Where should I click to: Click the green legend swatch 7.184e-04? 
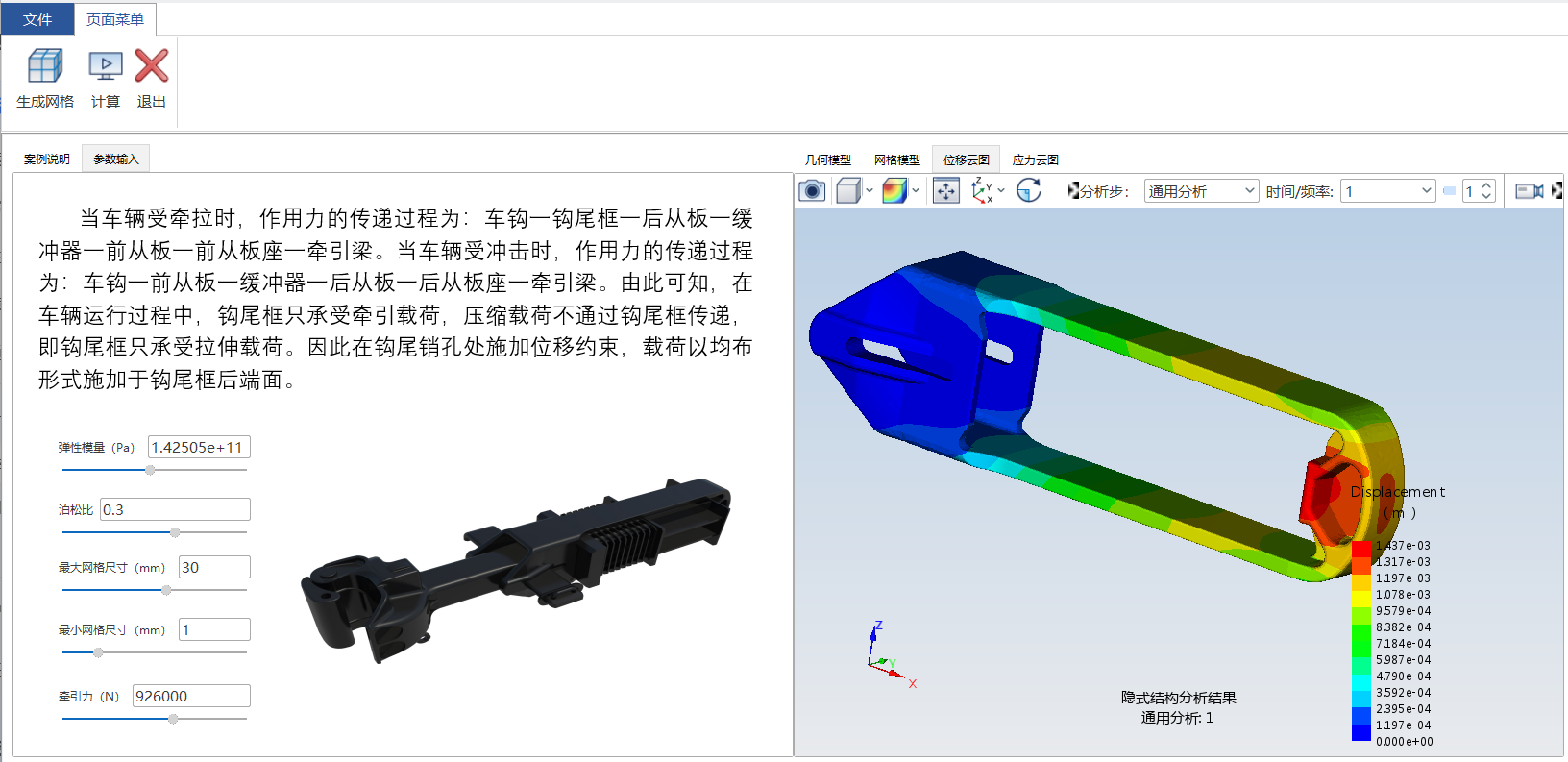click(1361, 647)
